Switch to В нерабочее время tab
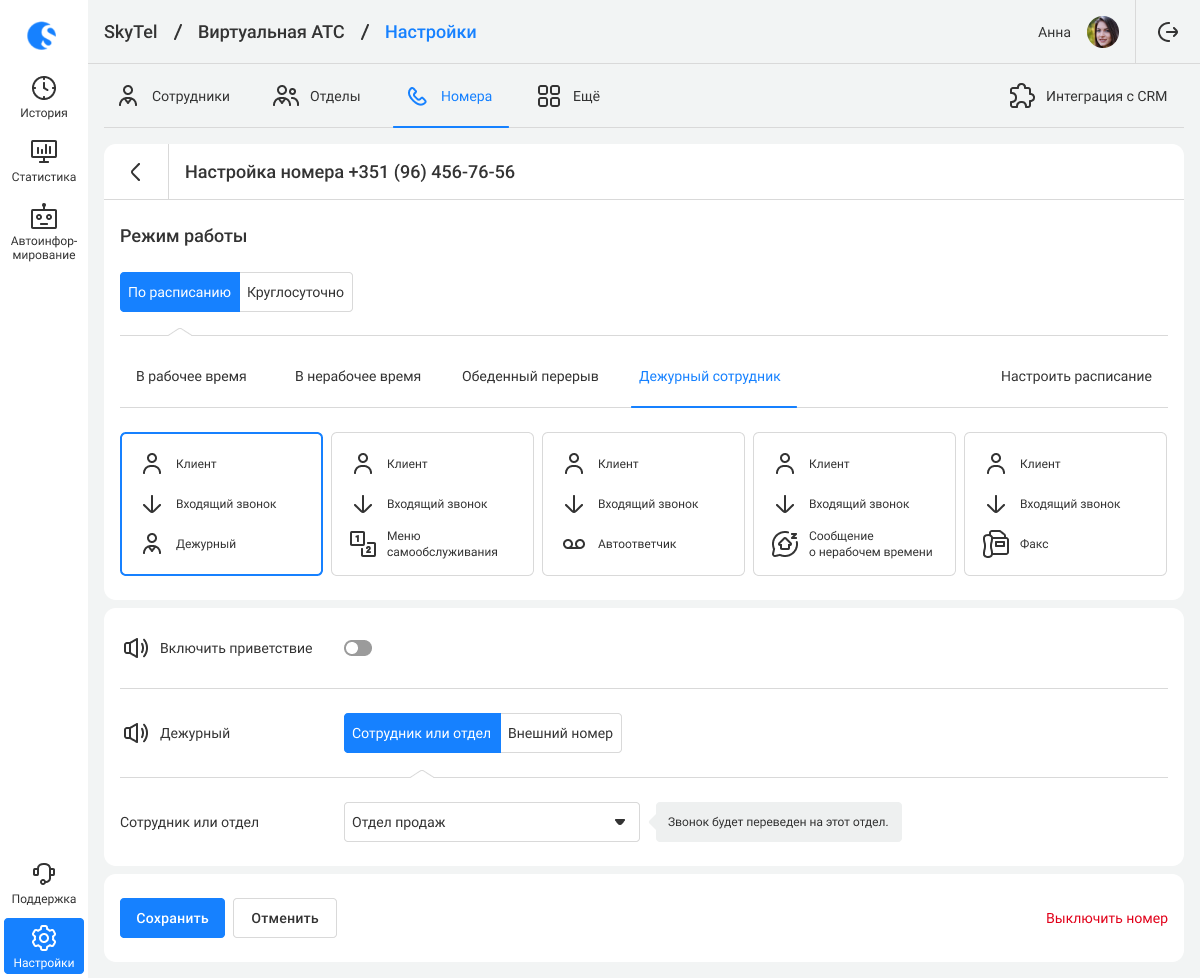Viewport: 1200px width, 978px height. click(358, 376)
